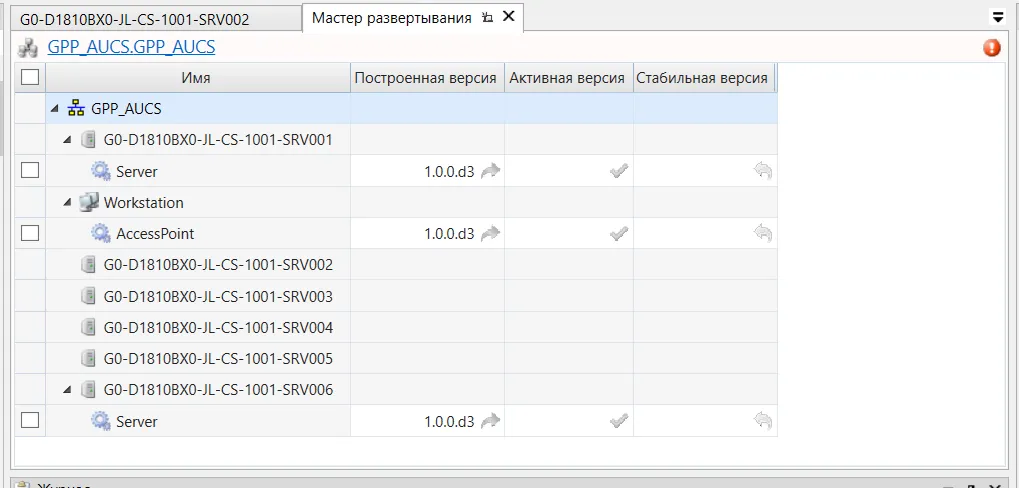The image size is (1019, 488).
Task: Click the server icon of SRV002 row
Action: pyautogui.click(x=88, y=265)
